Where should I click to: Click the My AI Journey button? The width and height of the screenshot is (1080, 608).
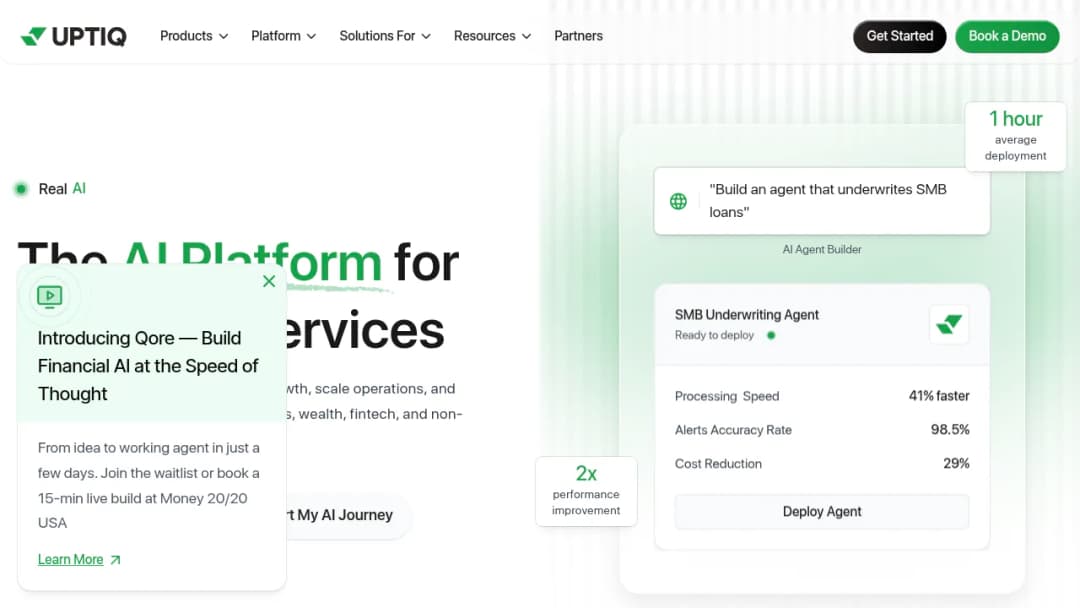(x=348, y=515)
